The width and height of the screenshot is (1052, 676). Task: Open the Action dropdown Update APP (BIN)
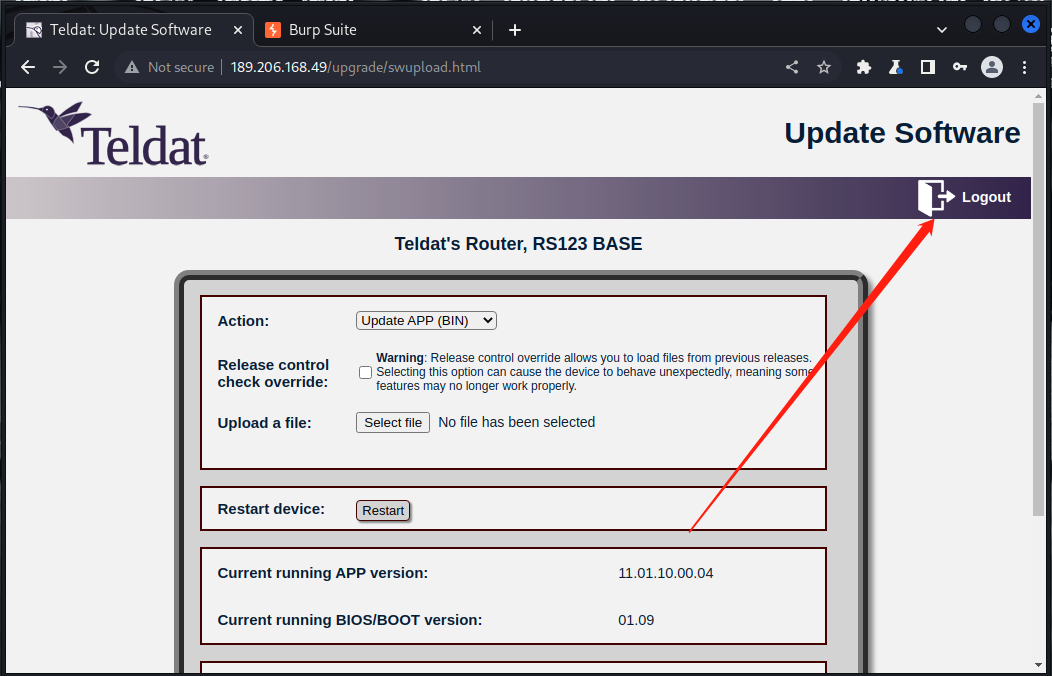pyautogui.click(x=426, y=321)
